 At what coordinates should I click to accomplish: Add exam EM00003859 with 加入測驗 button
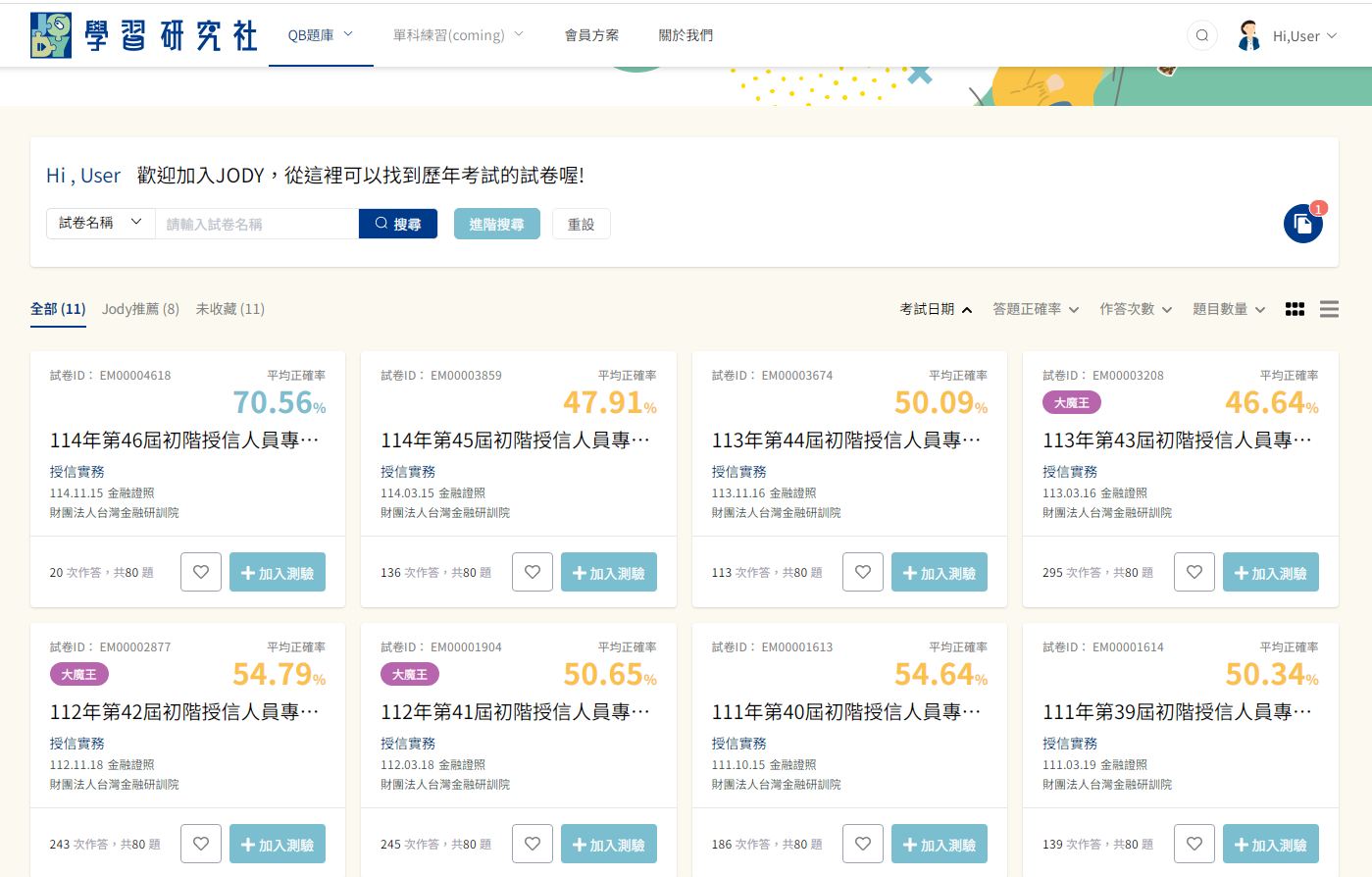(608, 572)
